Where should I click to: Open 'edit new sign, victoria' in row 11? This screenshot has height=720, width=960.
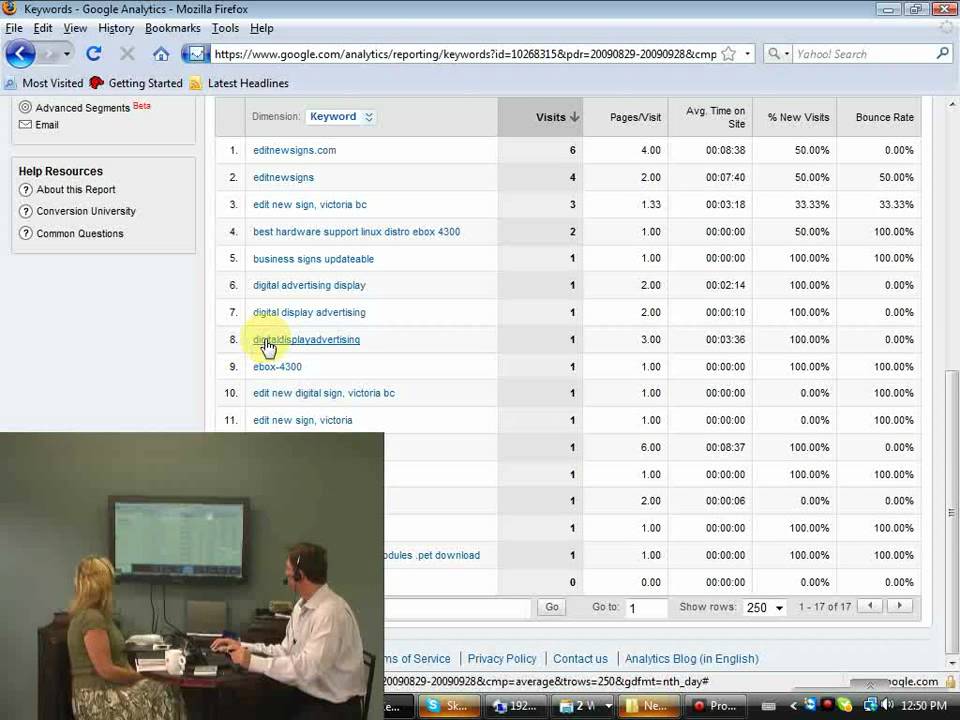[302, 420]
